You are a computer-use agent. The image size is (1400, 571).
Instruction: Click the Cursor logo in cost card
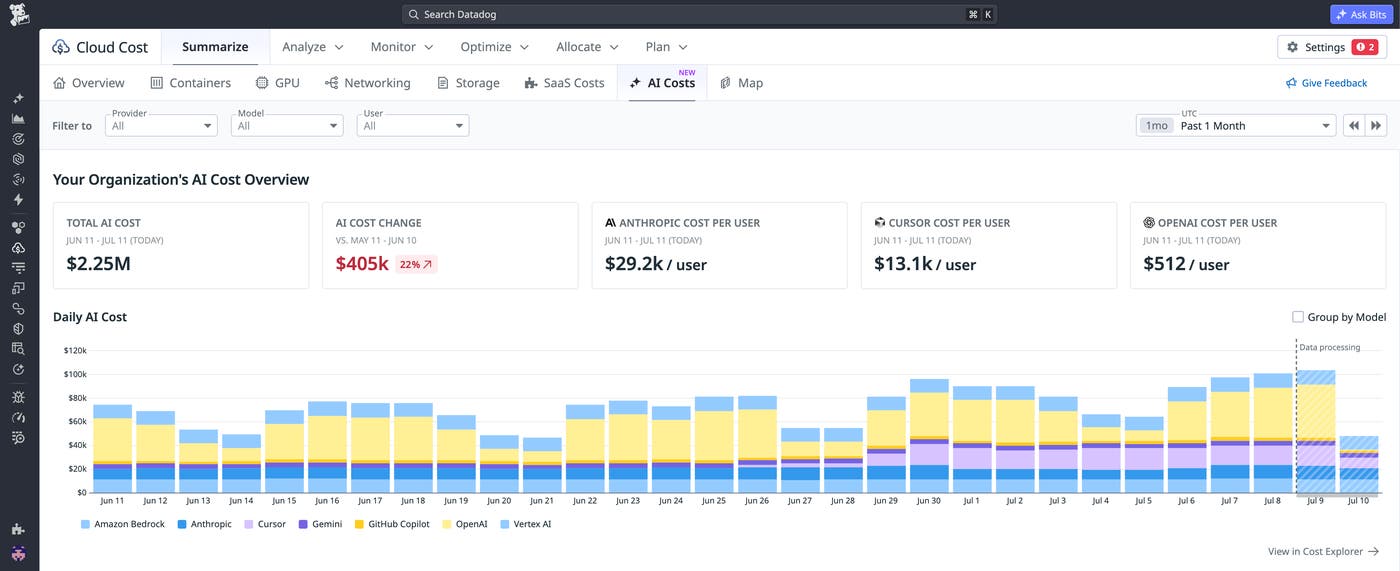pyautogui.click(x=879, y=223)
